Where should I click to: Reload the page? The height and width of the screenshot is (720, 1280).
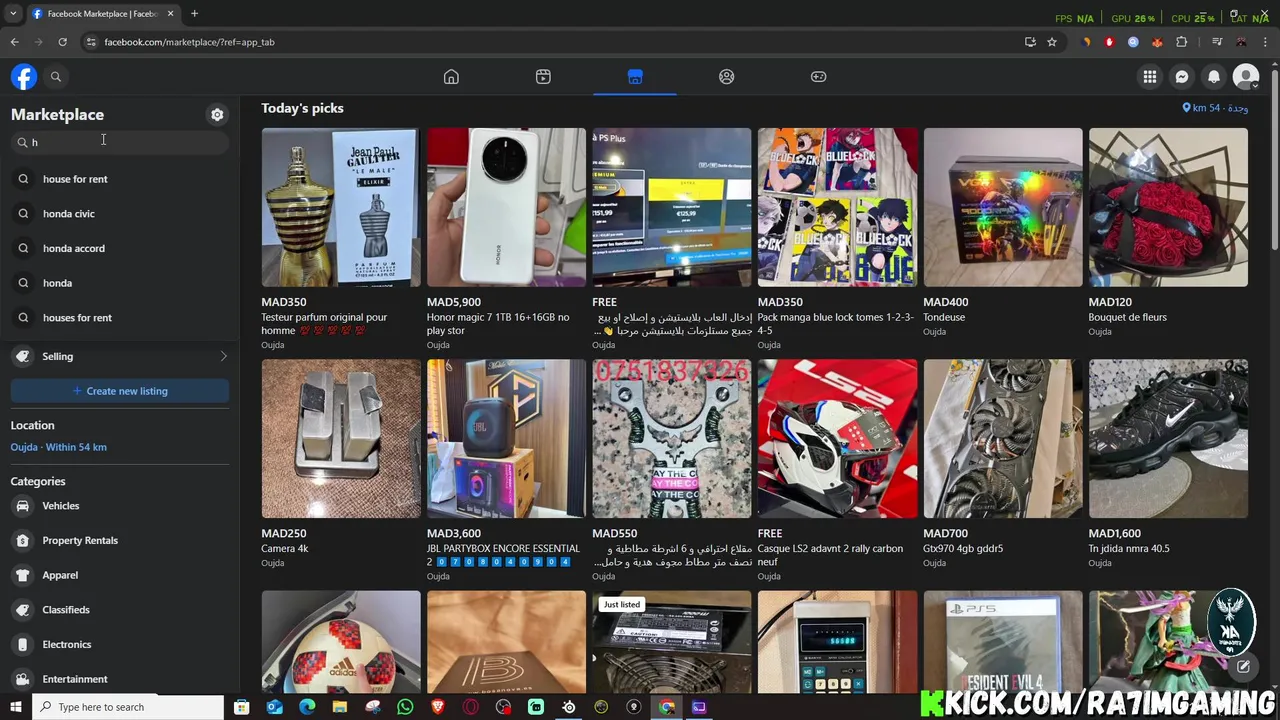pos(62,42)
